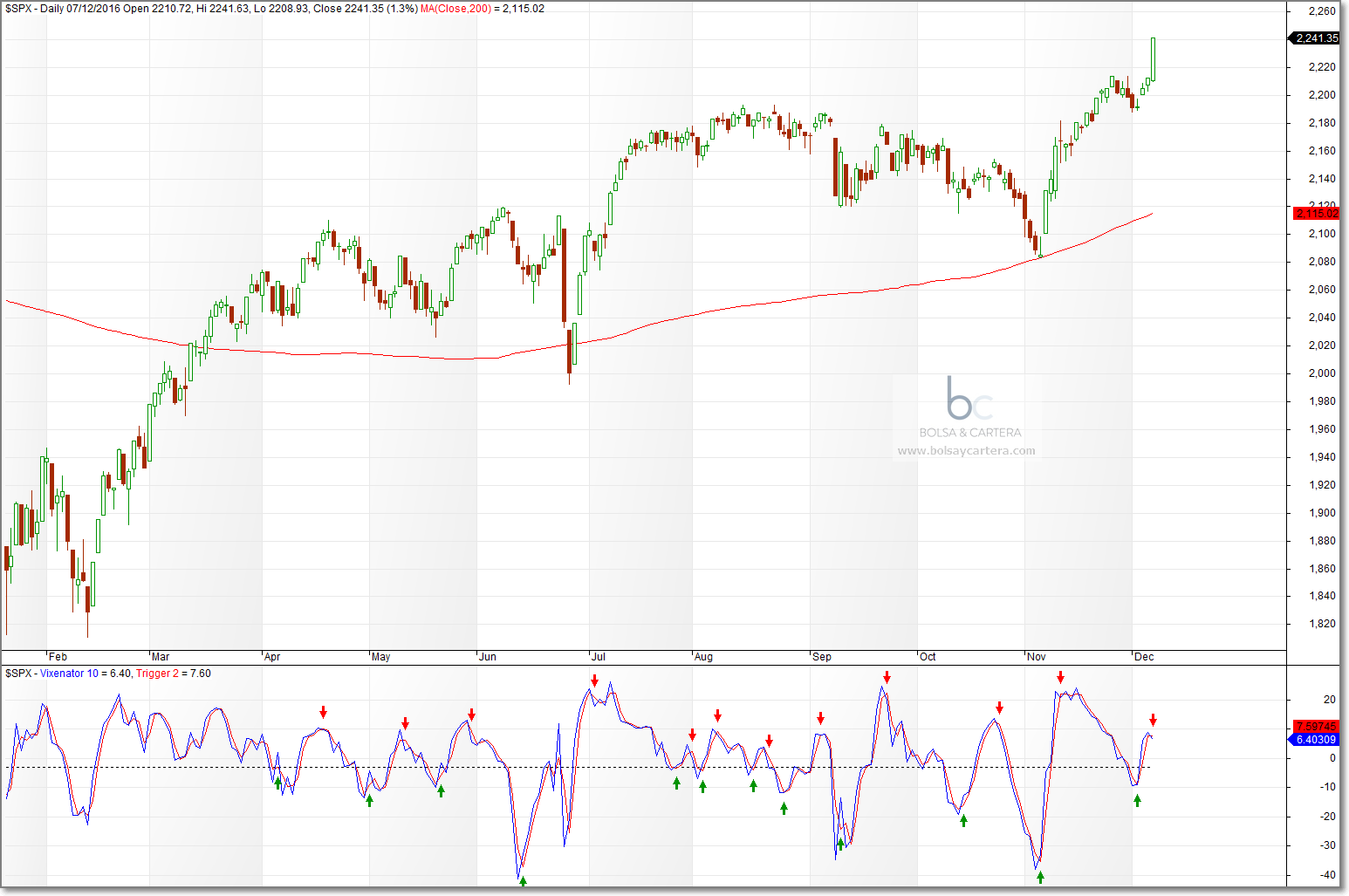Pick the Sep label on the date axis
Viewport: 1349px width, 896px height.
click(x=822, y=657)
